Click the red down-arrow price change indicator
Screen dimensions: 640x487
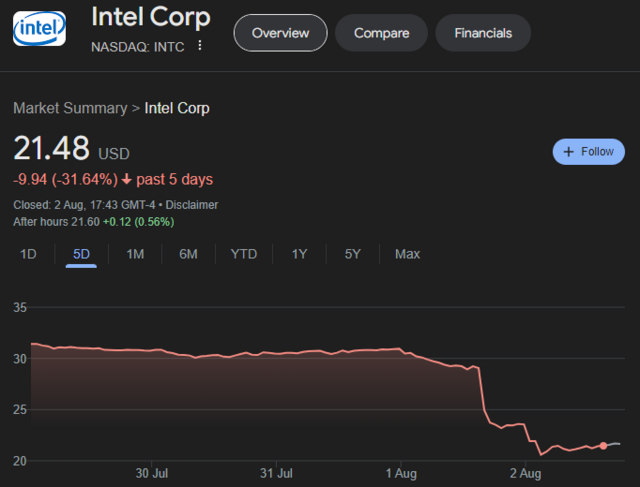click(126, 180)
